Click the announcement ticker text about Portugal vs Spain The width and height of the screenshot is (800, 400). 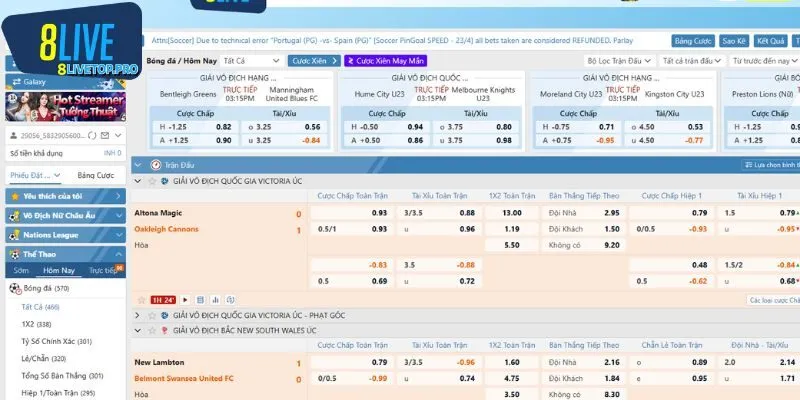click(x=392, y=41)
